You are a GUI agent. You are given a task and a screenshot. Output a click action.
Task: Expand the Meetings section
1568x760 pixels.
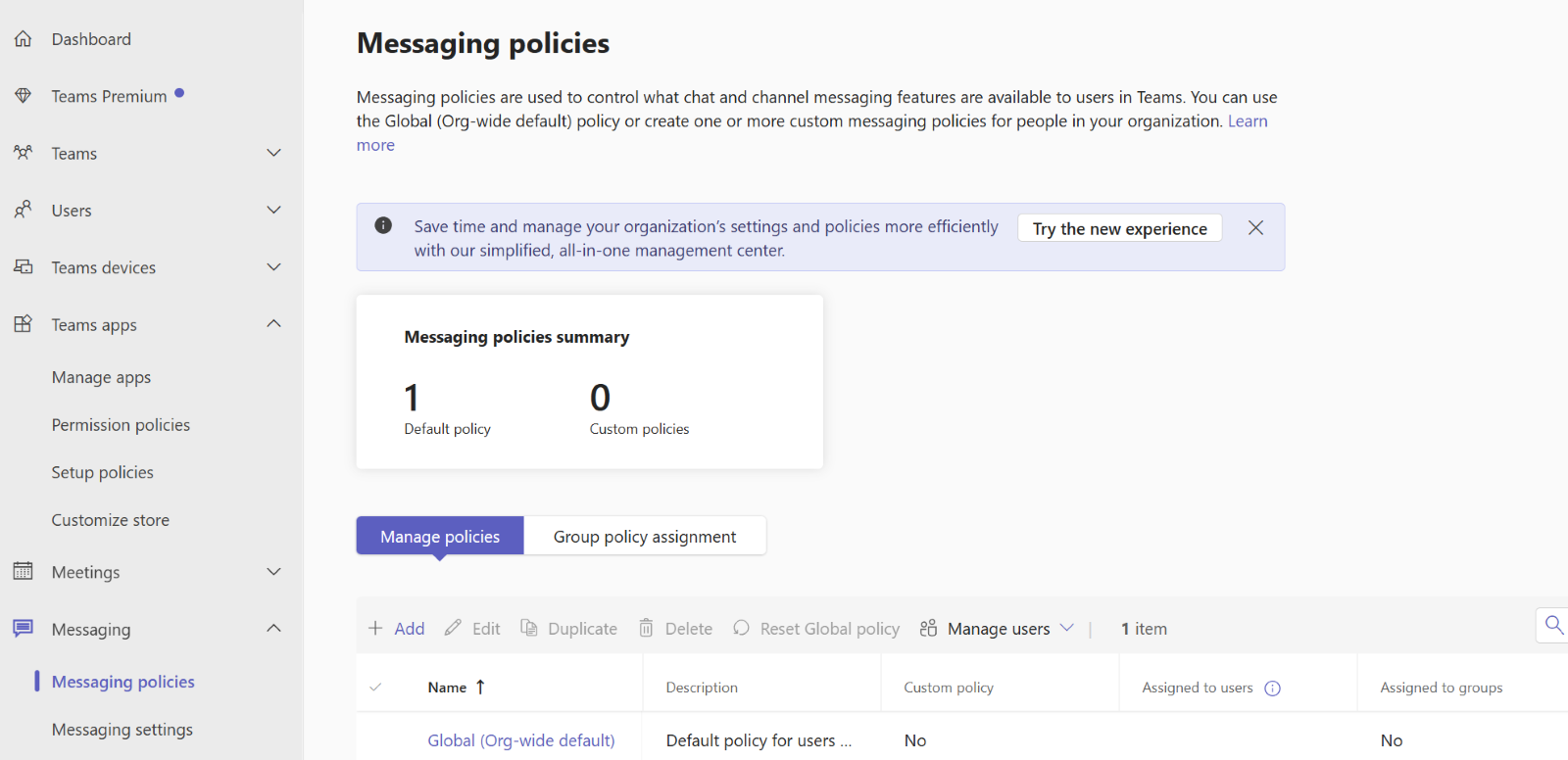(x=274, y=571)
